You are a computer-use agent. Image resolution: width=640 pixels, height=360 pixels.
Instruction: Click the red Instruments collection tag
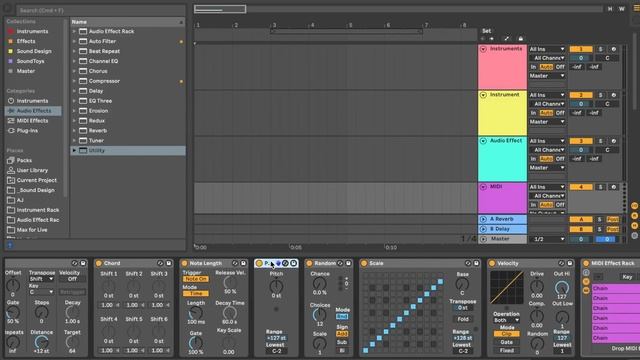11,31
